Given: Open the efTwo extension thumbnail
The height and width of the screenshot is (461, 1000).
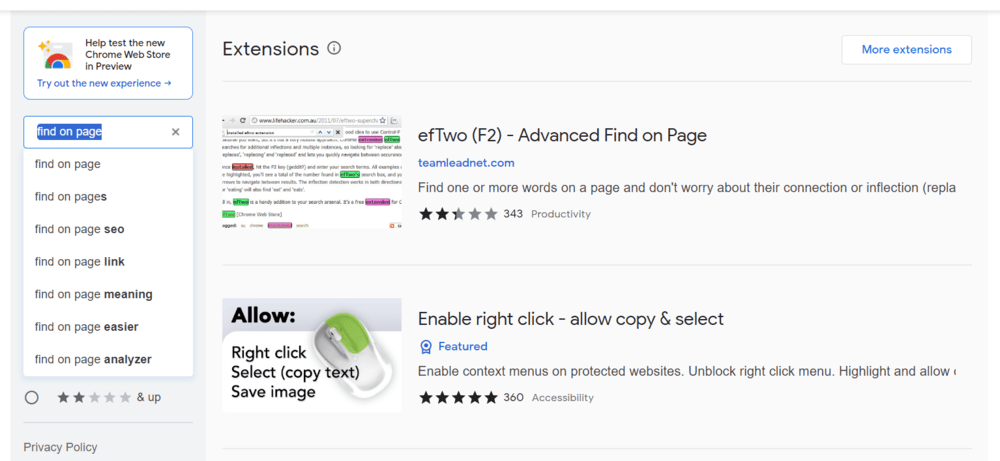Looking at the screenshot, I should [x=311, y=172].
